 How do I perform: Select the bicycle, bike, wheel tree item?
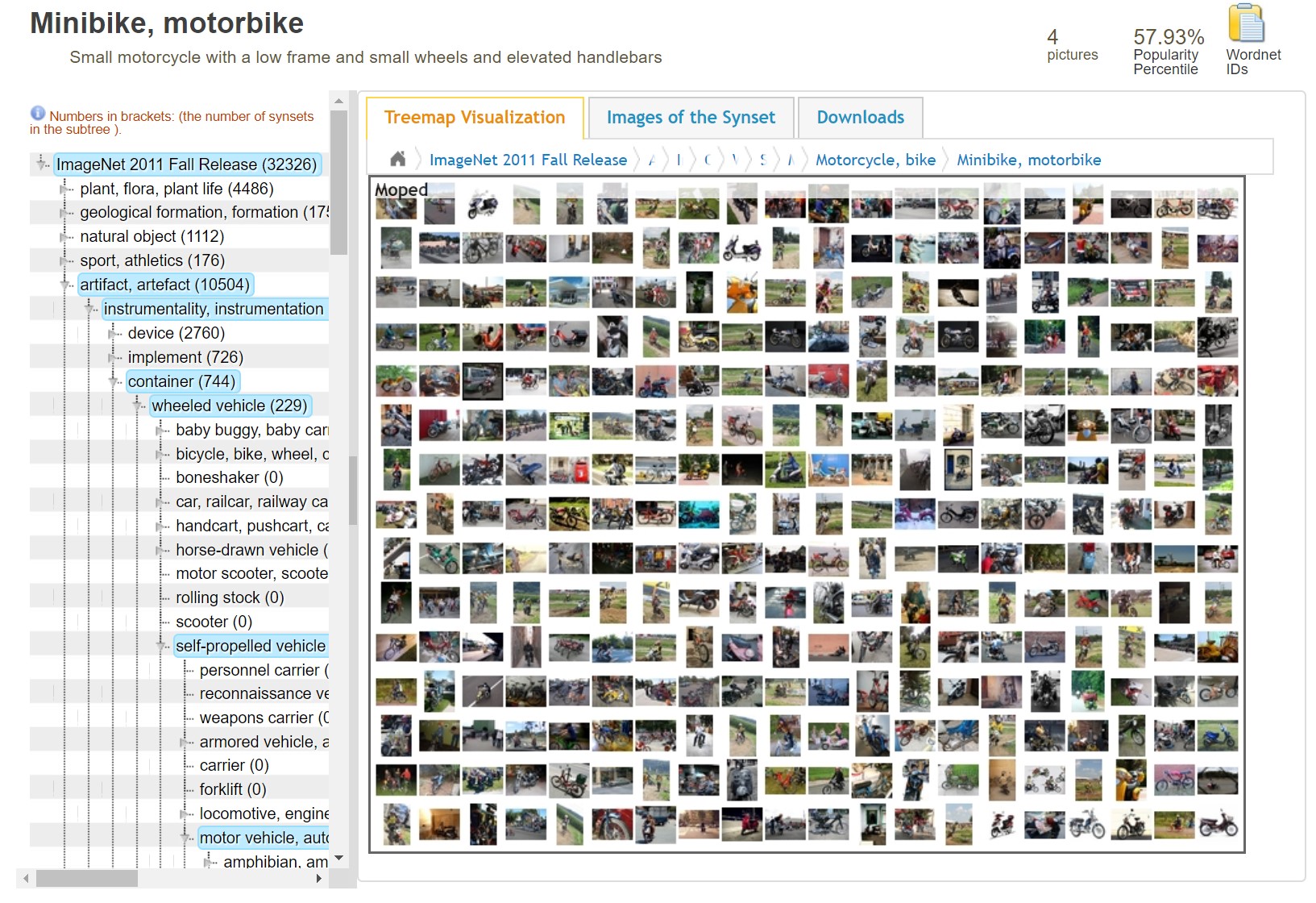pos(242,454)
